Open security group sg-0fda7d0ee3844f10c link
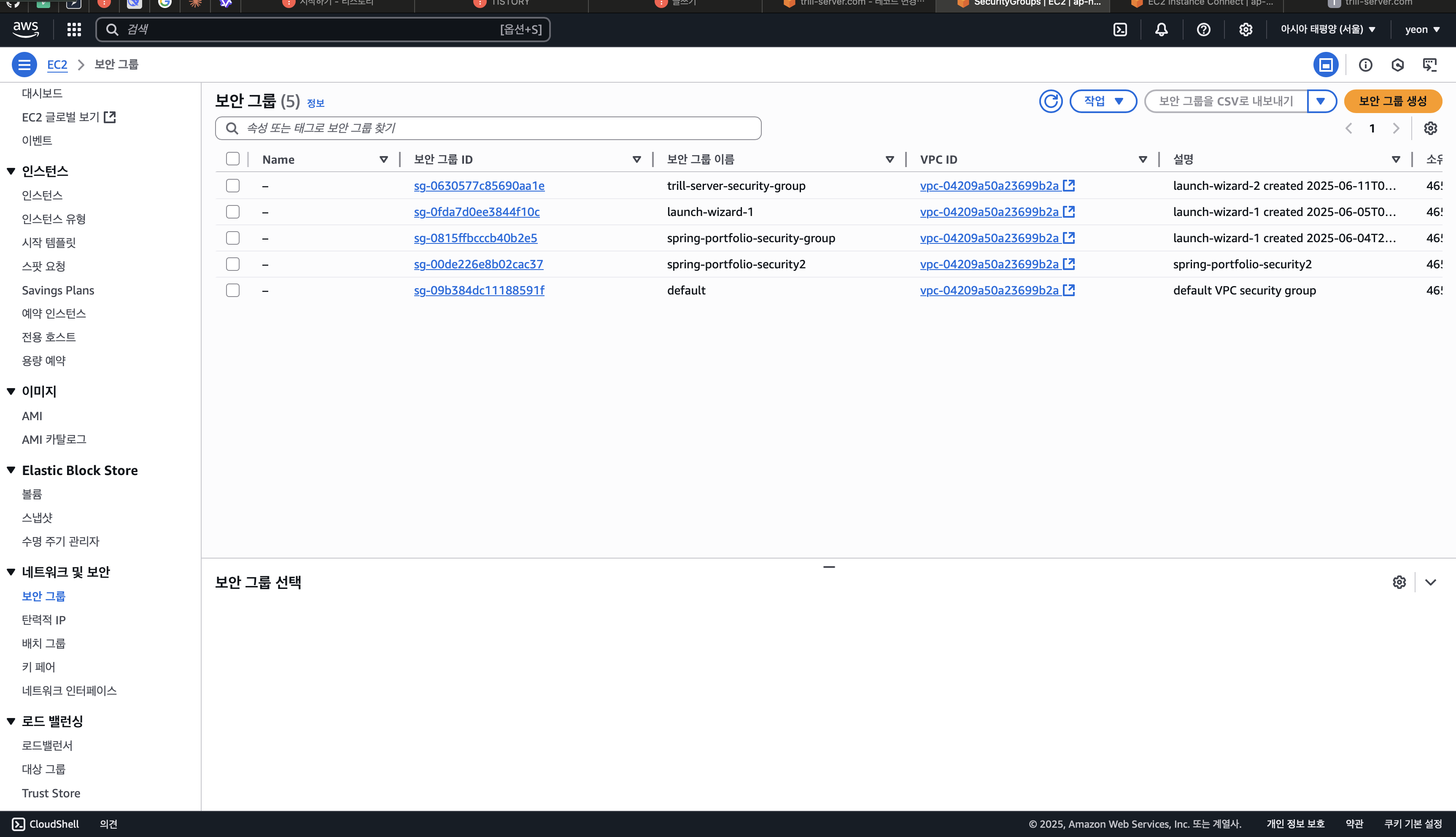Image resolution: width=1456 pixels, height=837 pixels. click(476, 211)
